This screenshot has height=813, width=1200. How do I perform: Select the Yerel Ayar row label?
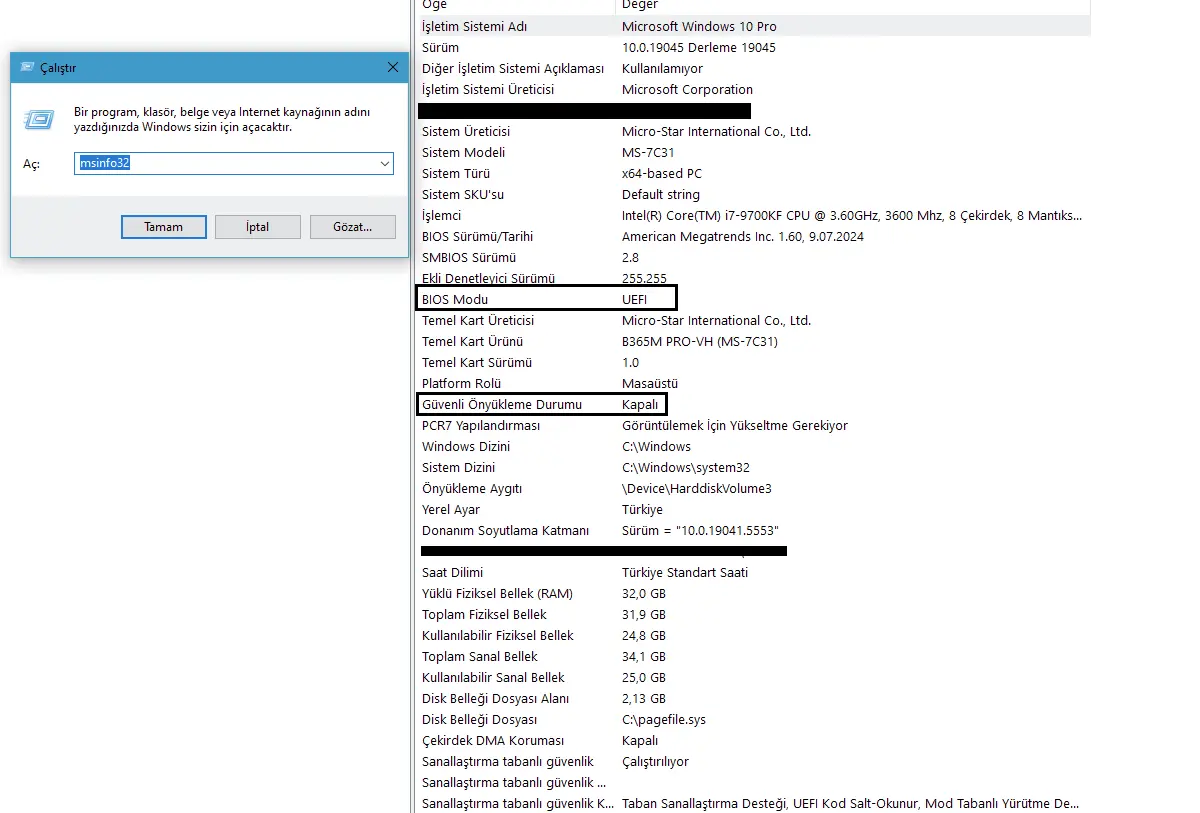coord(451,509)
